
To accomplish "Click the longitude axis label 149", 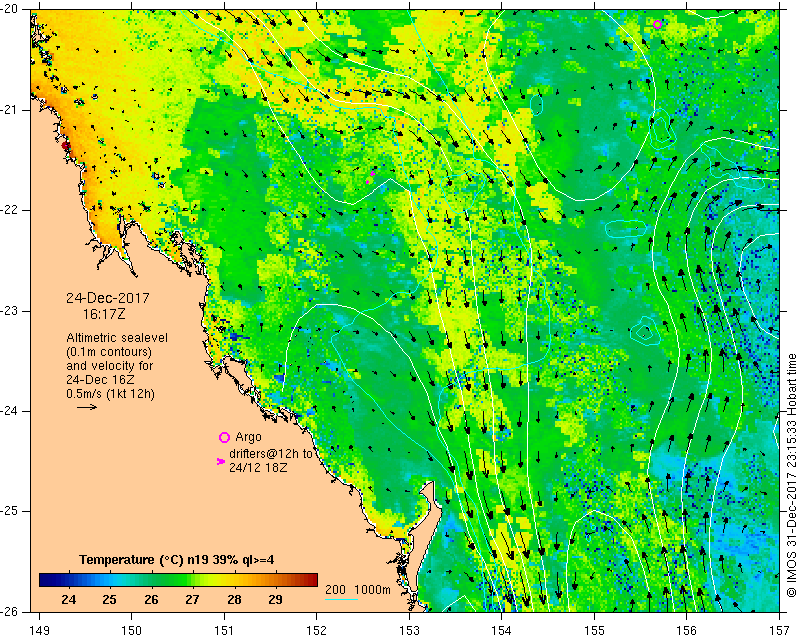I will (x=40, y=631).
